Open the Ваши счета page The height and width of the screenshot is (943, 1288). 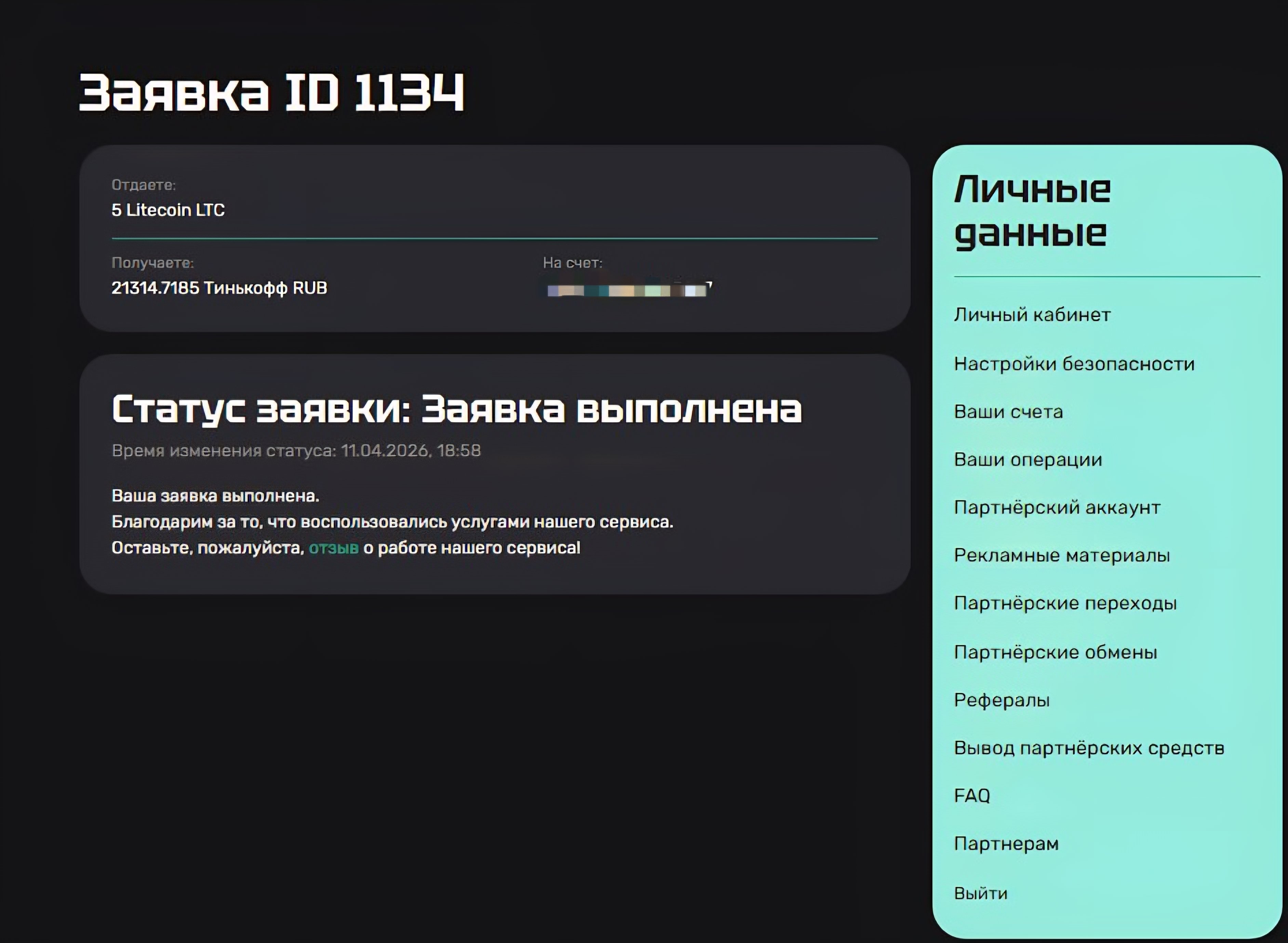[x=1008, y=412]
